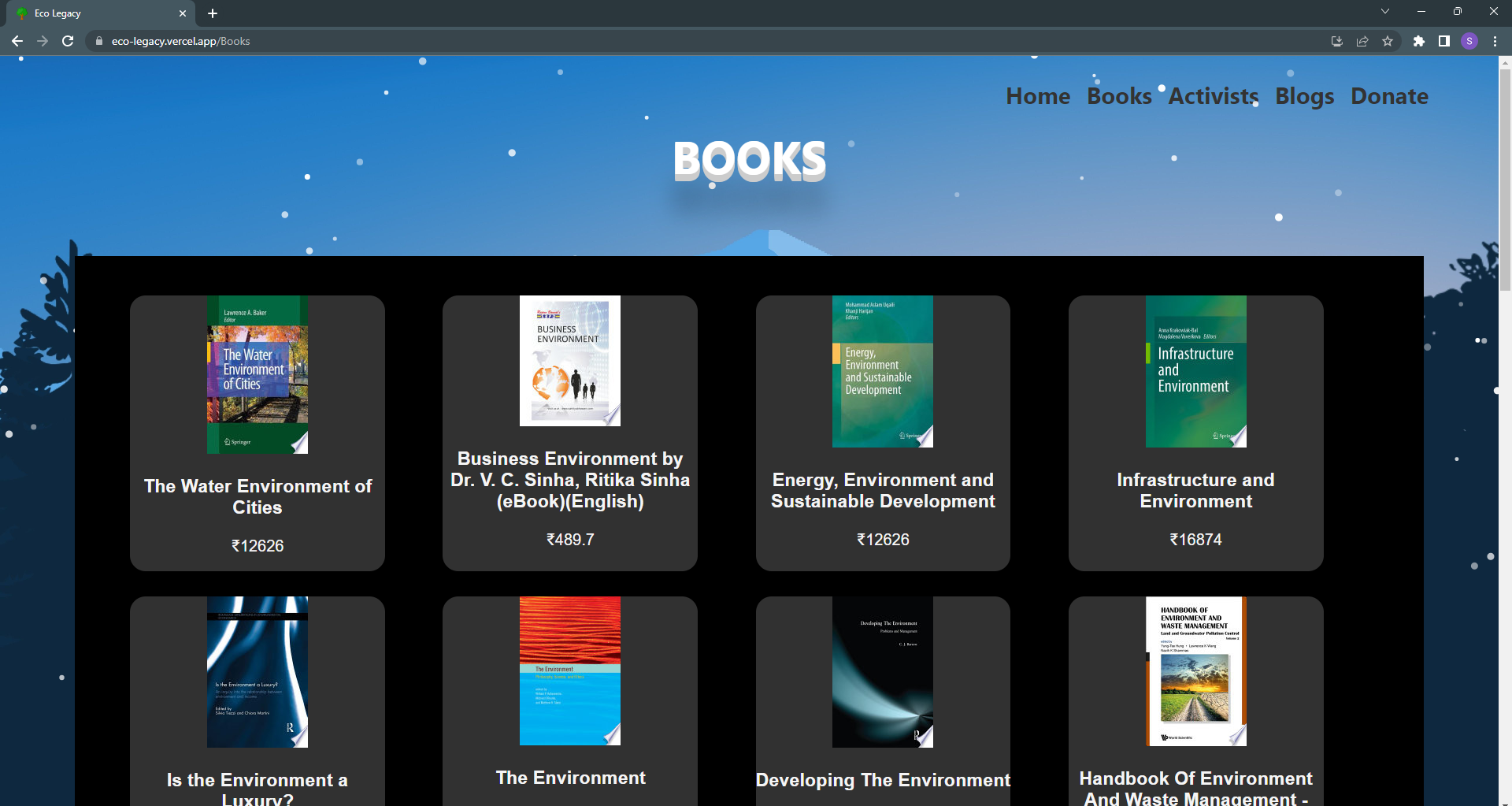Click price ₹12626 under Energy, Environment book
Image resolution: width=1512 pixels, height=806 pixels.
click(x=883, y=540)
